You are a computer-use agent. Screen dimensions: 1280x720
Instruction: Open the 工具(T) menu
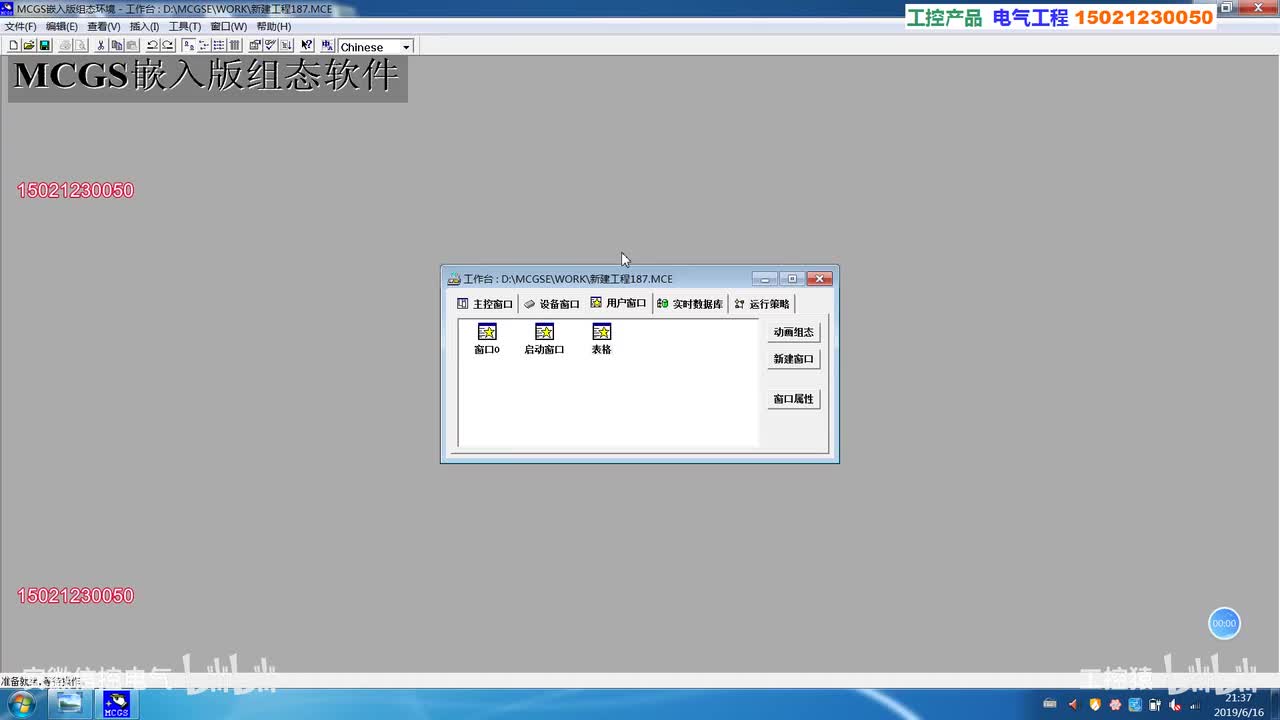(x=185, y=26)
